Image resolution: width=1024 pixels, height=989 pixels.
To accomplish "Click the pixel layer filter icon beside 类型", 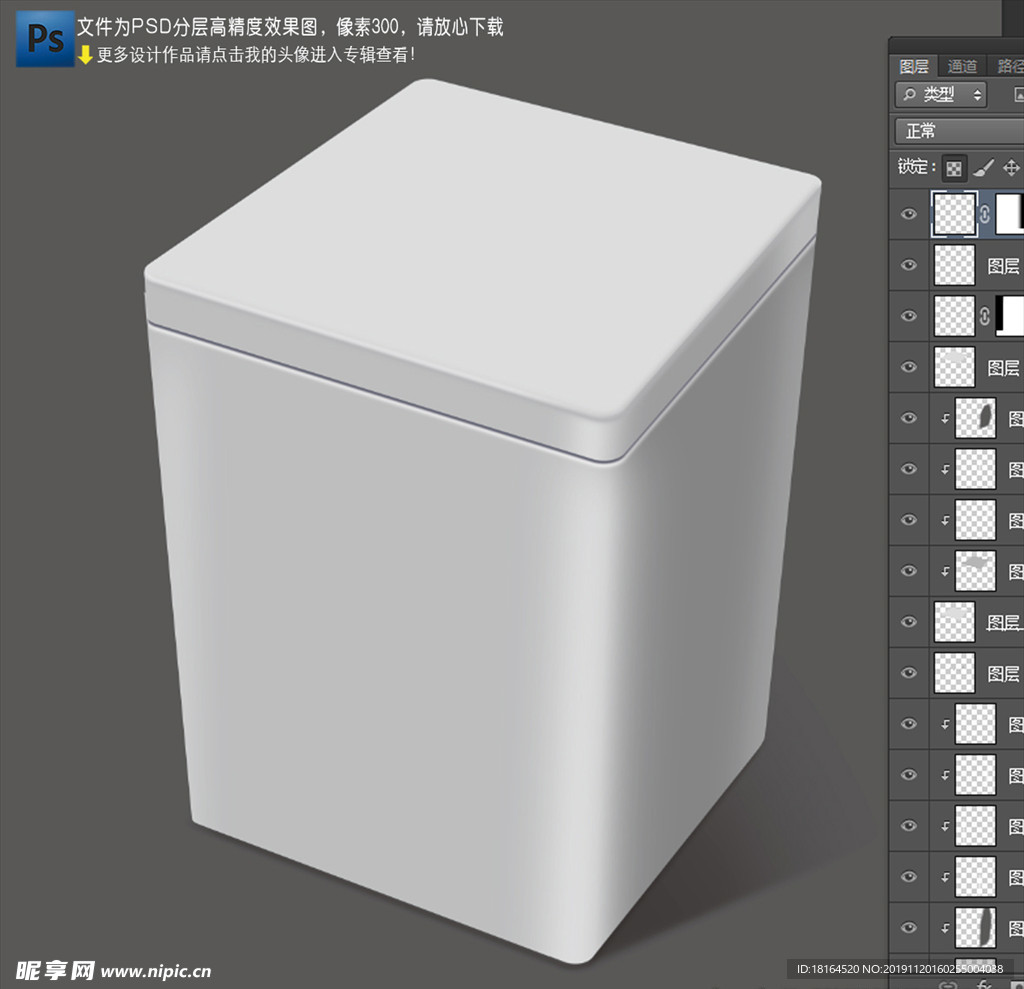I will [x=1018, y=95].
